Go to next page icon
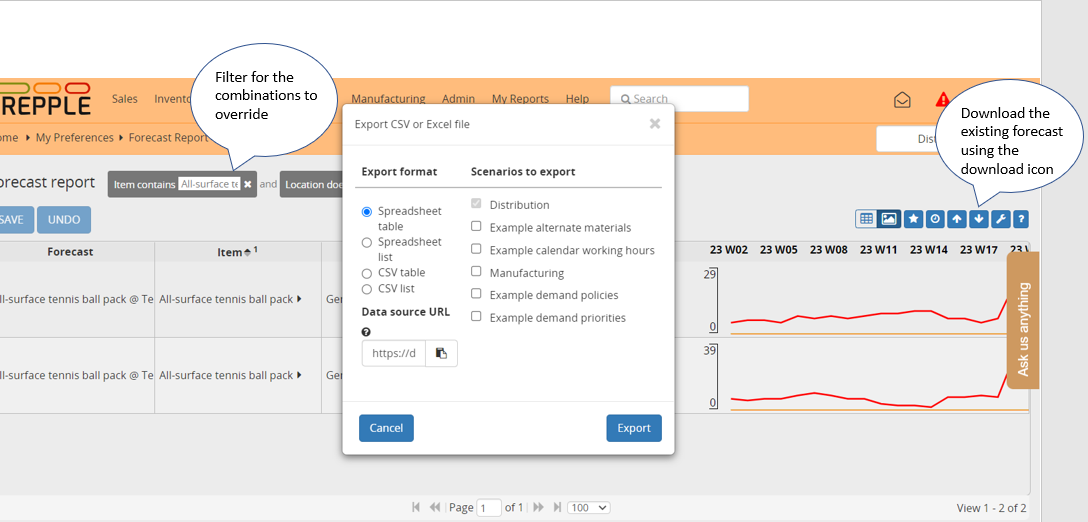Image resolution: width=1088 pixels, height=522 pixels. (538, 507)
